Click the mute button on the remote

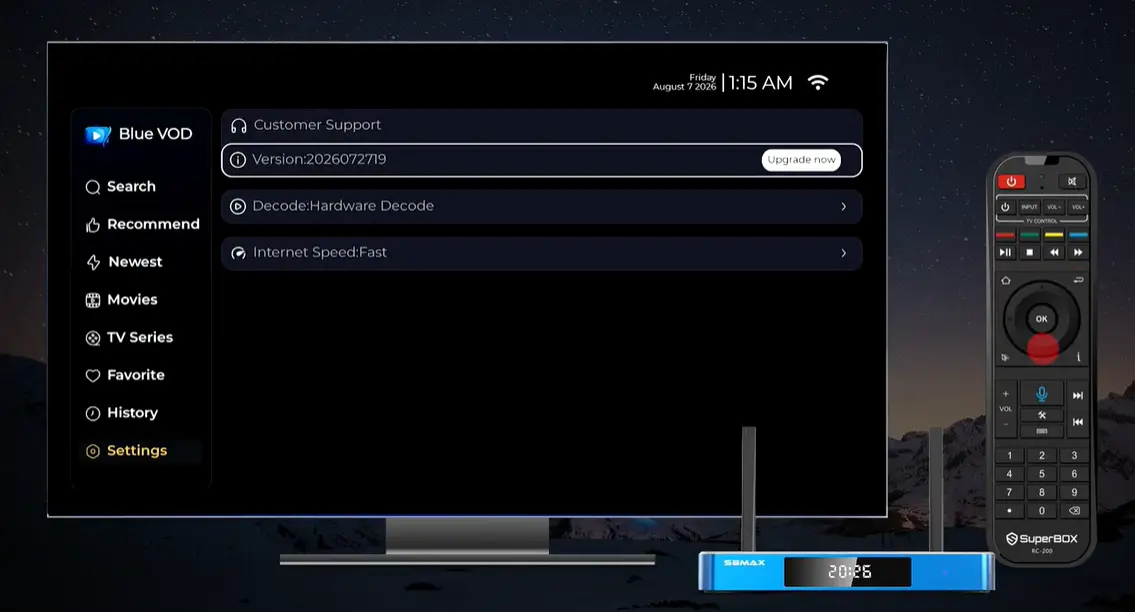click(1072, 182)
